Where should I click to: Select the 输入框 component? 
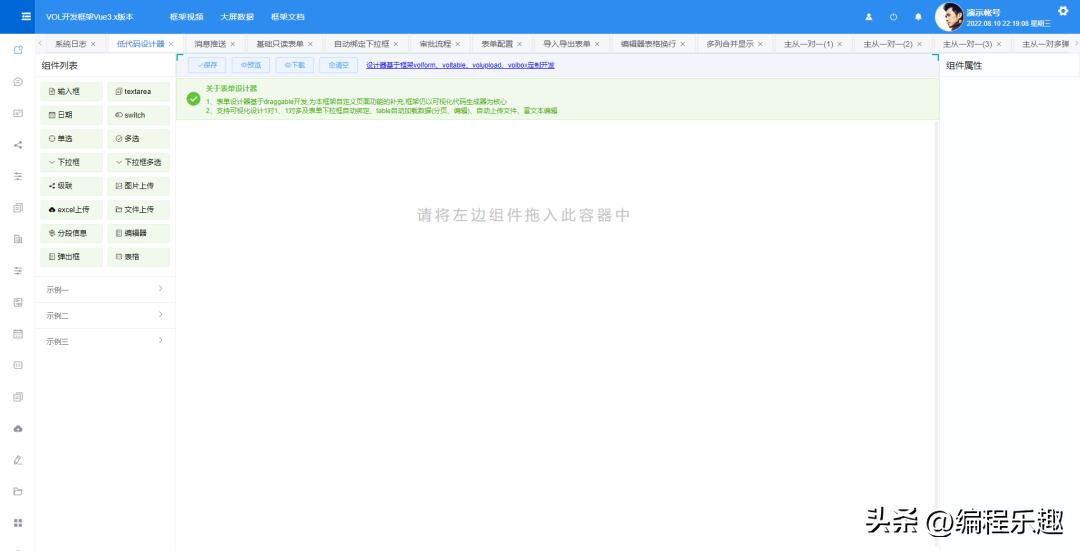[72, 92]
